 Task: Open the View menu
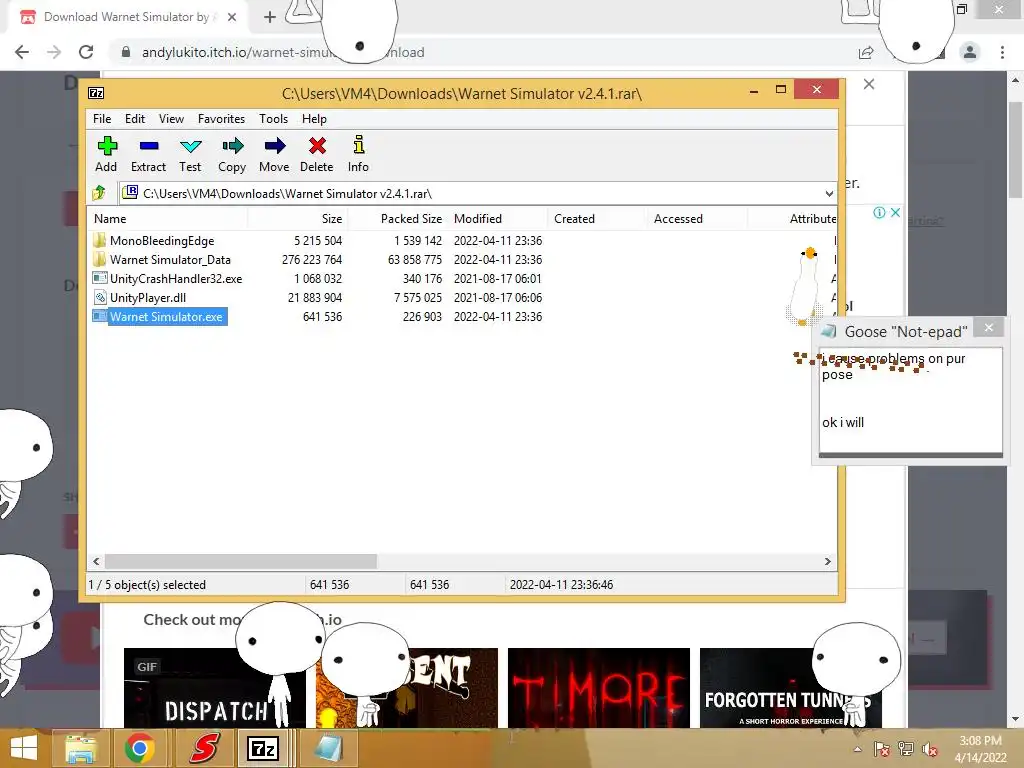[171, 119]
